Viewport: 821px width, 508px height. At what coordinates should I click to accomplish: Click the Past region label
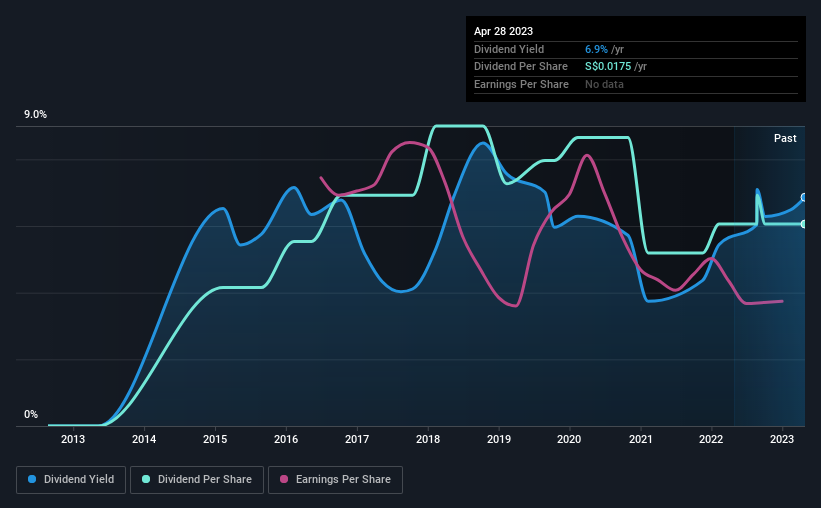pyautogui.click(x=785, y=138)
